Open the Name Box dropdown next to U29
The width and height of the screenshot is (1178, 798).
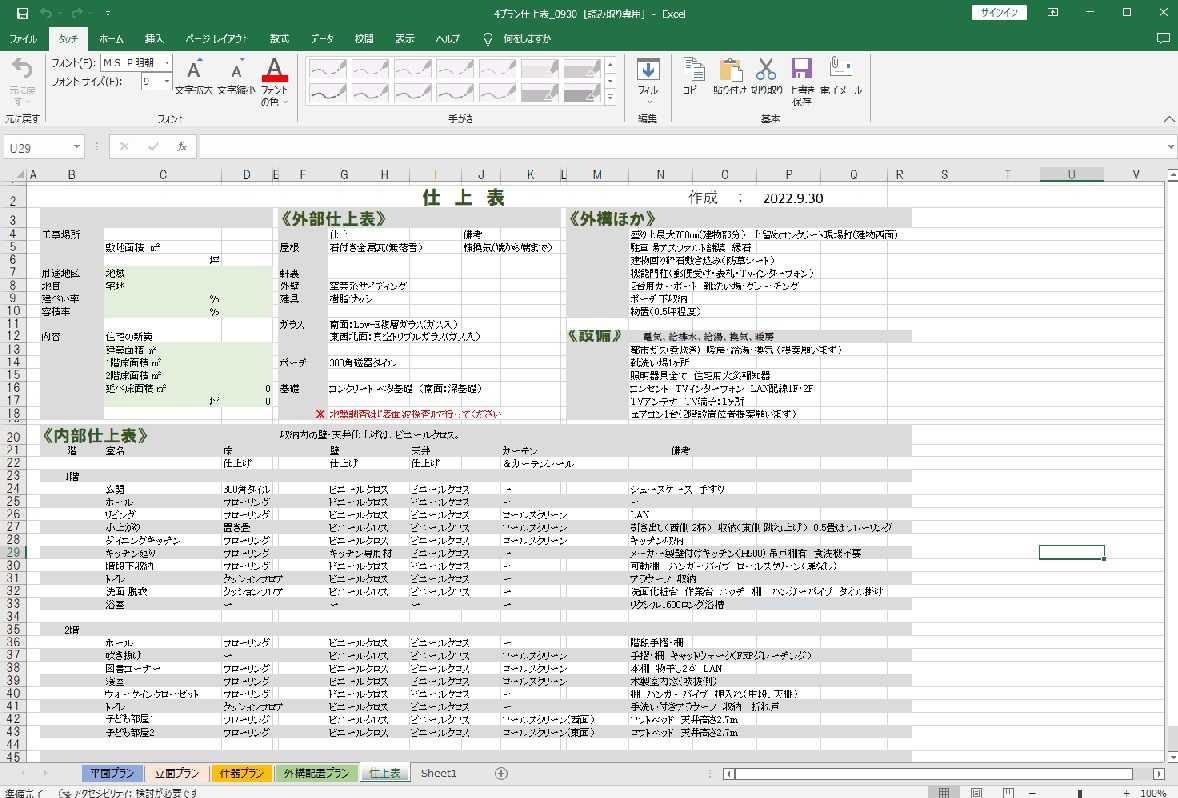coord(77,147)
